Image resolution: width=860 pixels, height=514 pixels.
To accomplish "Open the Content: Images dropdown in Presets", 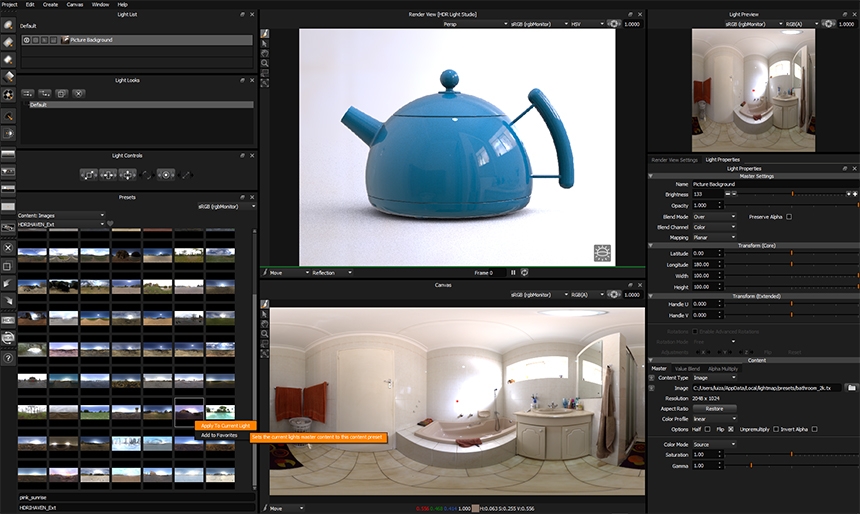I will [61, 215].
